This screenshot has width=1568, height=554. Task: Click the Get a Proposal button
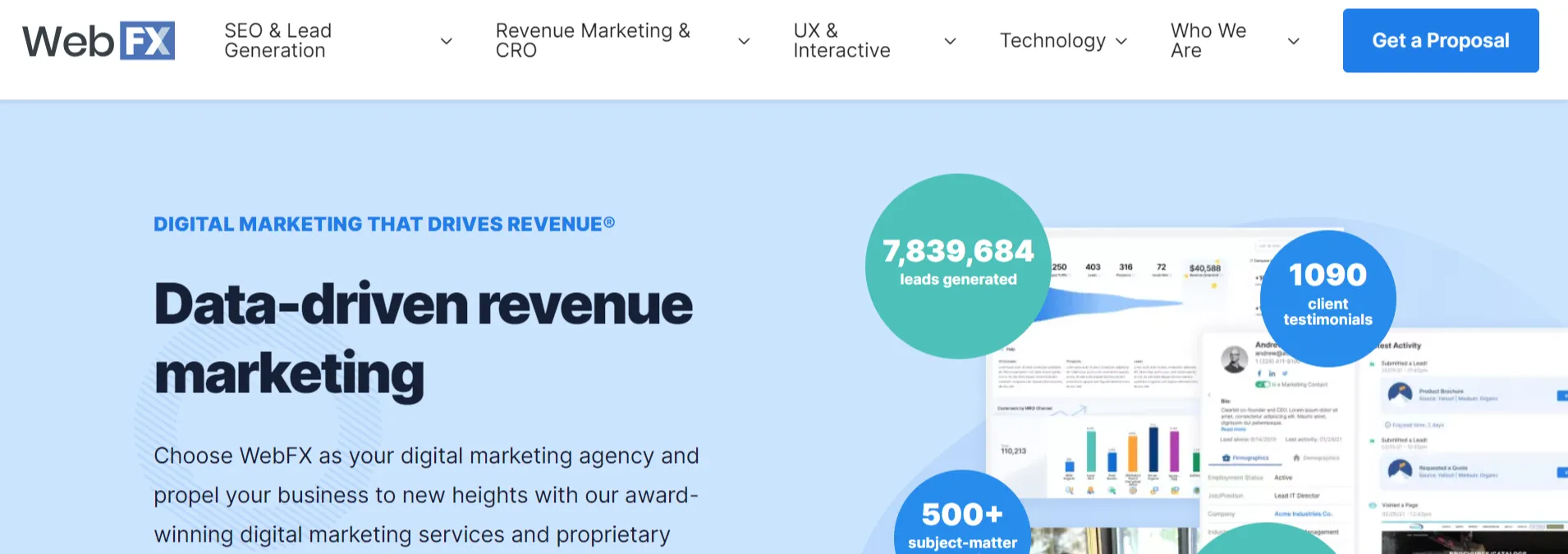pos(1441,40)
